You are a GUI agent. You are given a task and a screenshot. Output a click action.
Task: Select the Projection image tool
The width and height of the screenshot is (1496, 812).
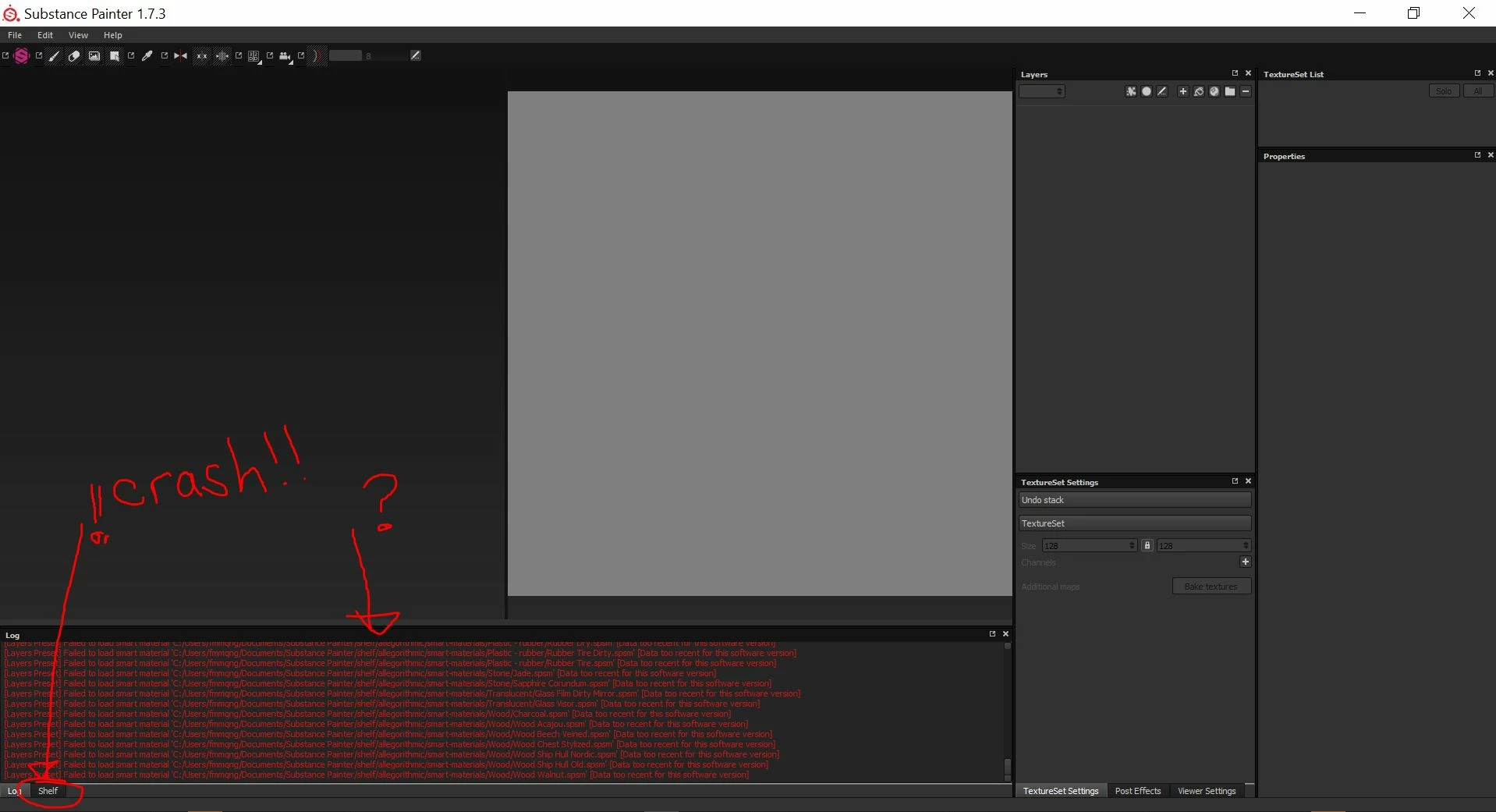94,55
